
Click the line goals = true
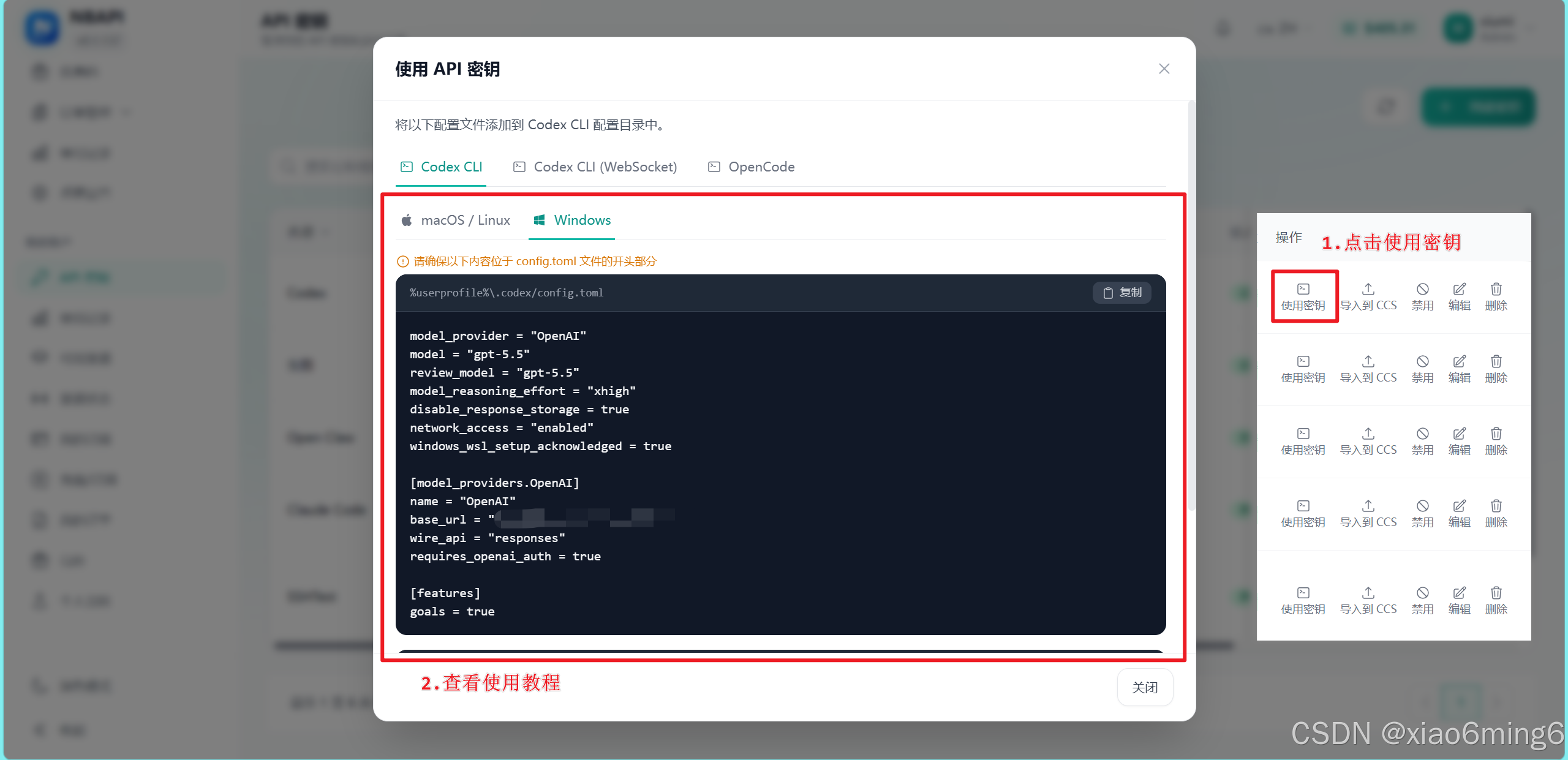tap(452, 612)
